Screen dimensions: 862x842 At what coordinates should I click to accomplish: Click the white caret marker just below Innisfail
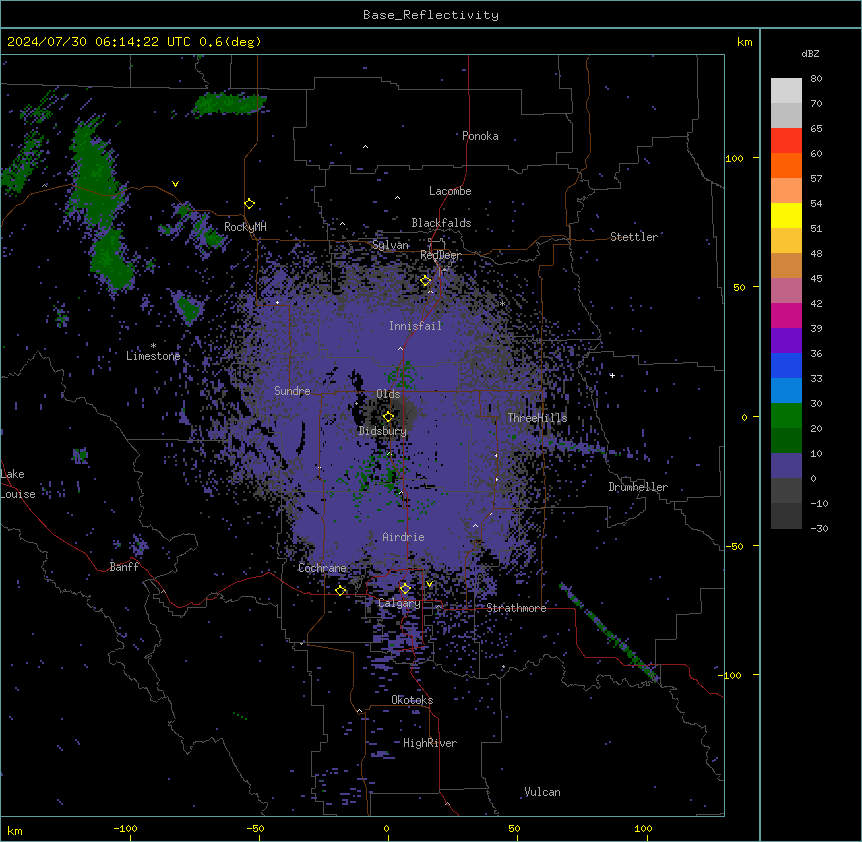click(400, 348)
